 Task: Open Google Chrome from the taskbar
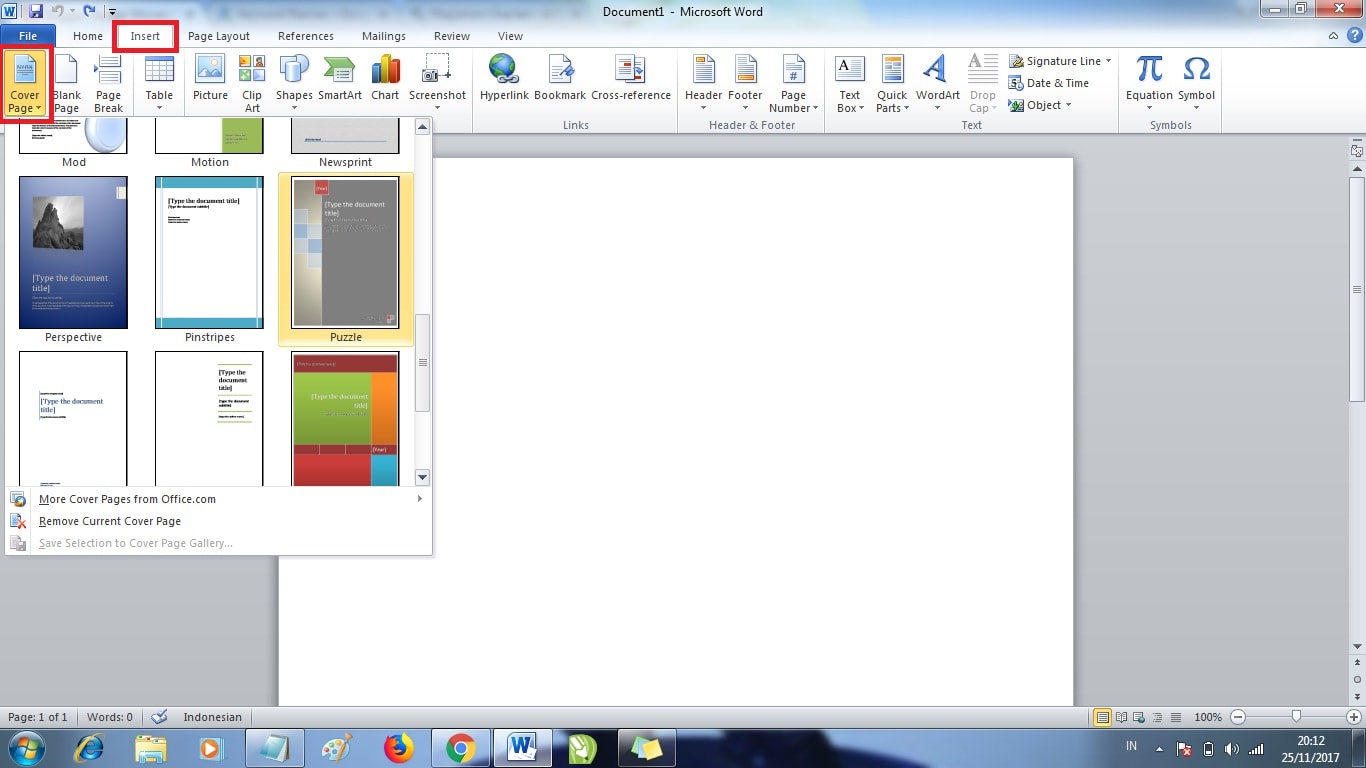[x=461, y=747]
